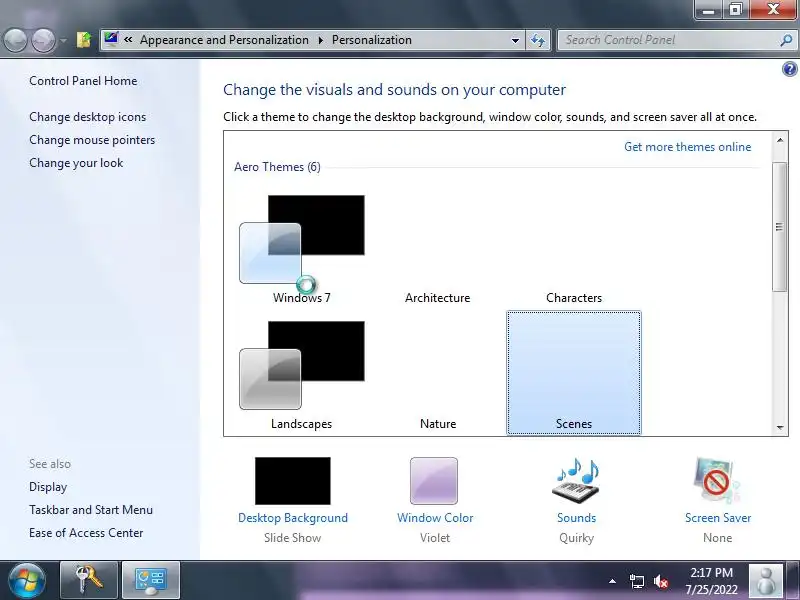Viewport: 800px width, 600px height.
Task: Click the Control Panel taskbar button
Action: (151, 580)
